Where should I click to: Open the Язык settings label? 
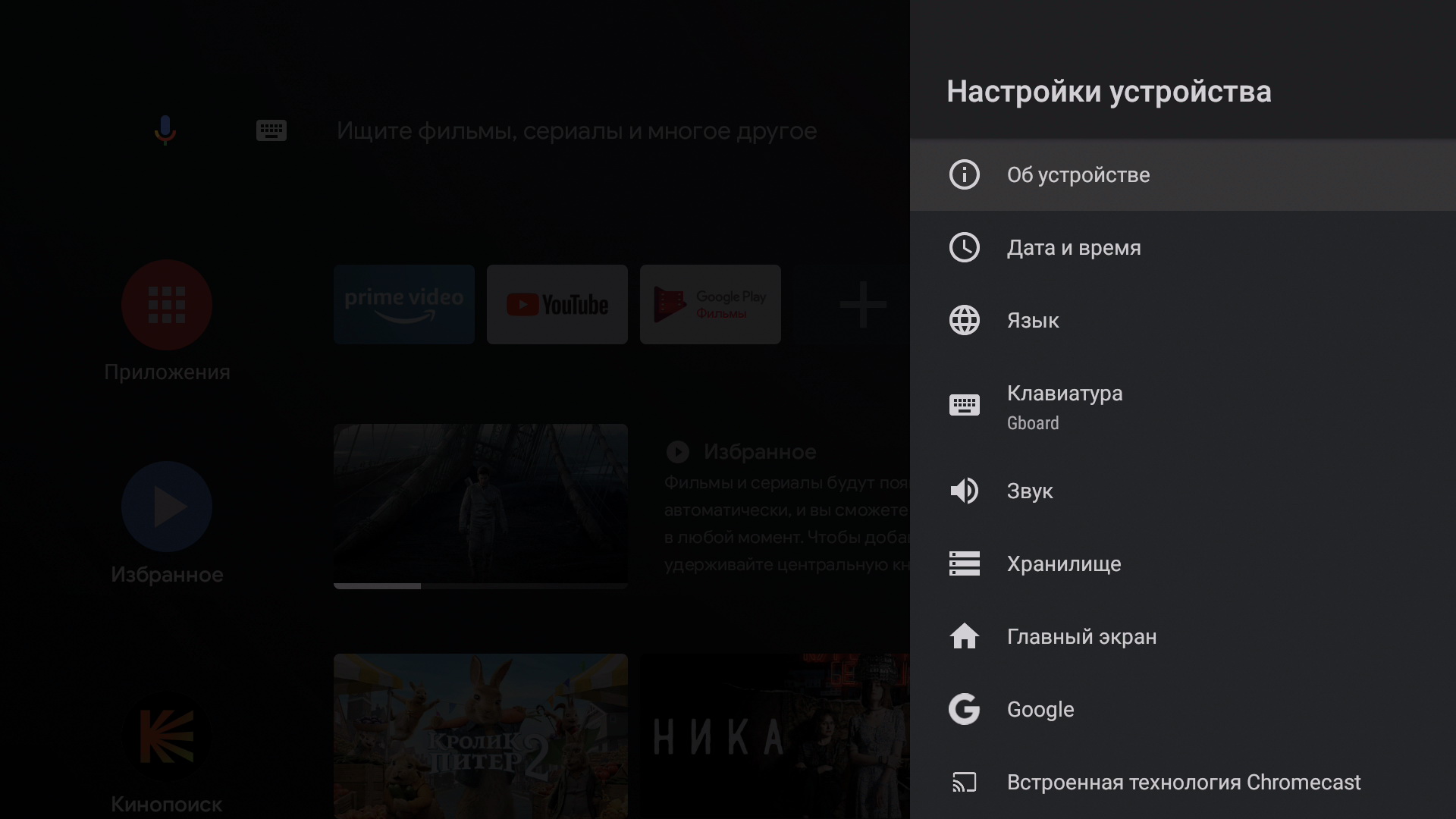point(1032,321)
